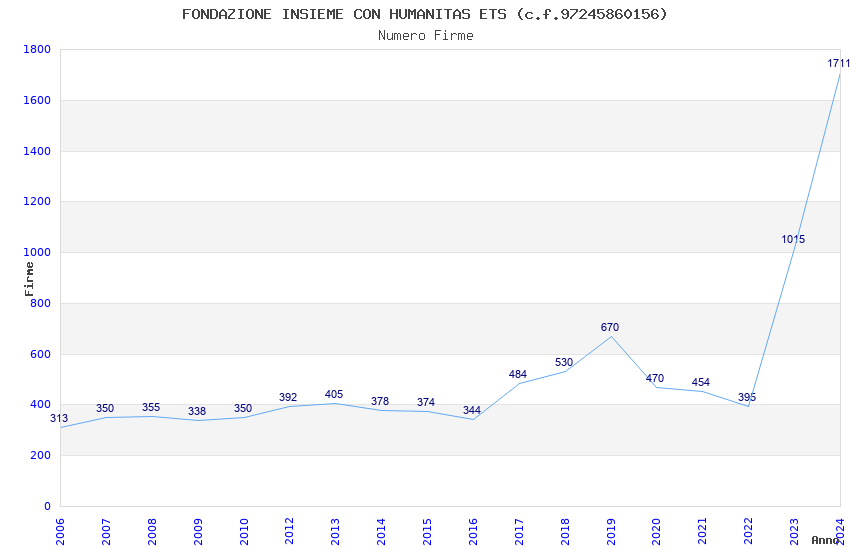The image size is (850, 550).
Task: Click the 2012 year label
Action: (x=289, y=532)
